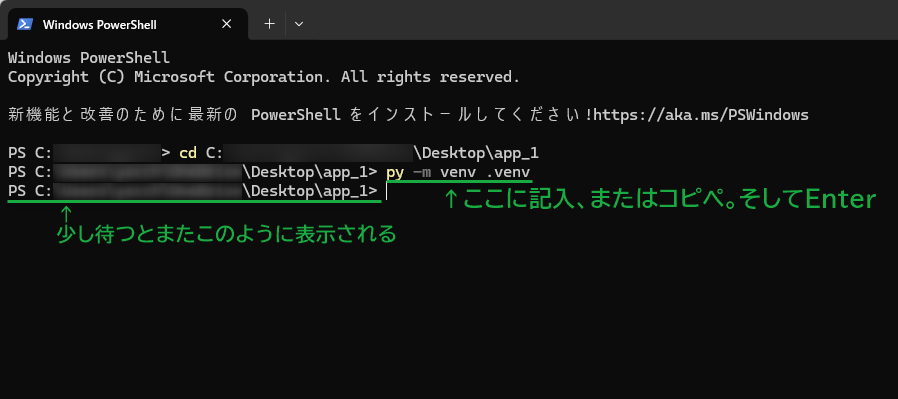Click the 'cd C:' command text

[200, 153]
